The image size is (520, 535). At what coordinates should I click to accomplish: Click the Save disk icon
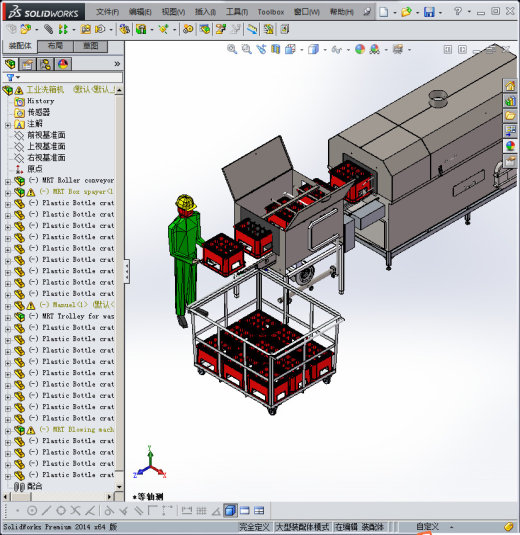(429, 12)
